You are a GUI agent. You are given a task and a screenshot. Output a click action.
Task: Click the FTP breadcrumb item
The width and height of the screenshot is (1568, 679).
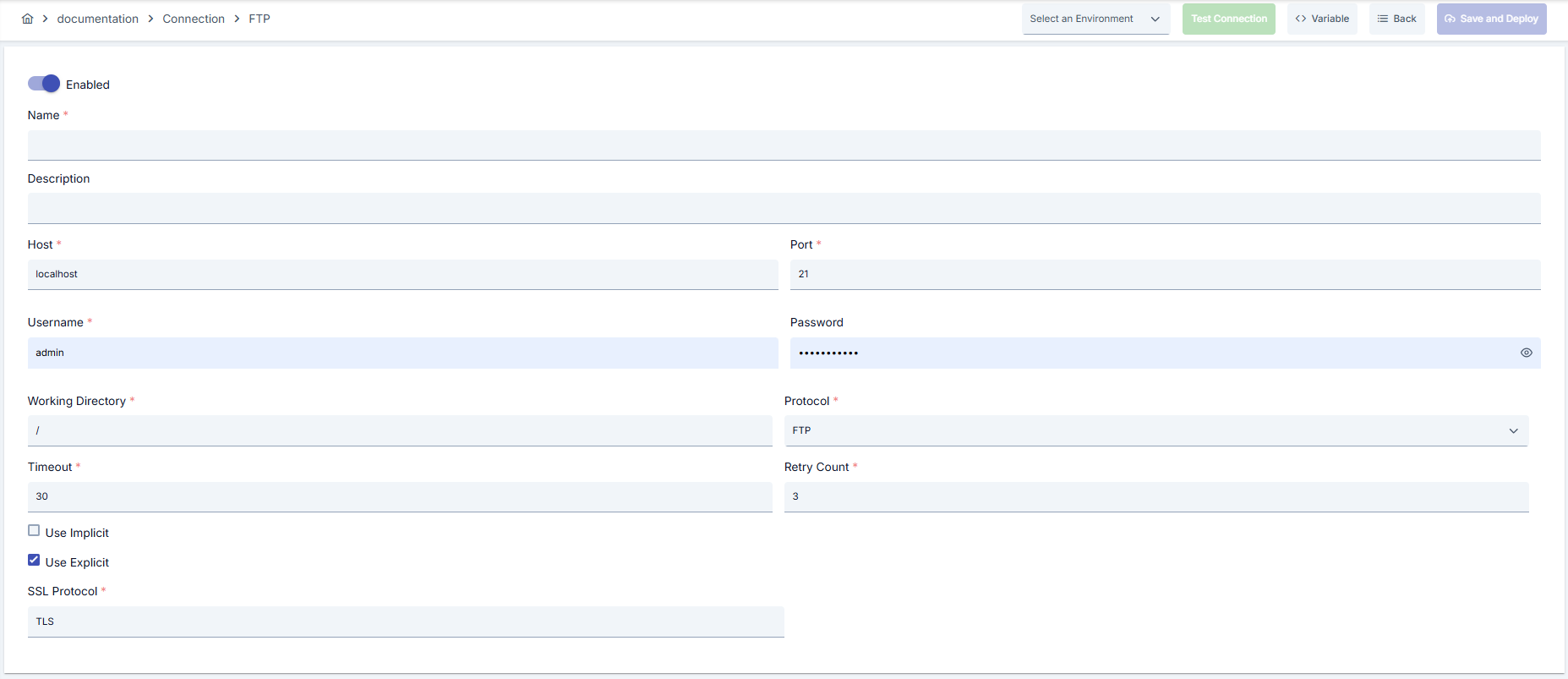[260, 19]
